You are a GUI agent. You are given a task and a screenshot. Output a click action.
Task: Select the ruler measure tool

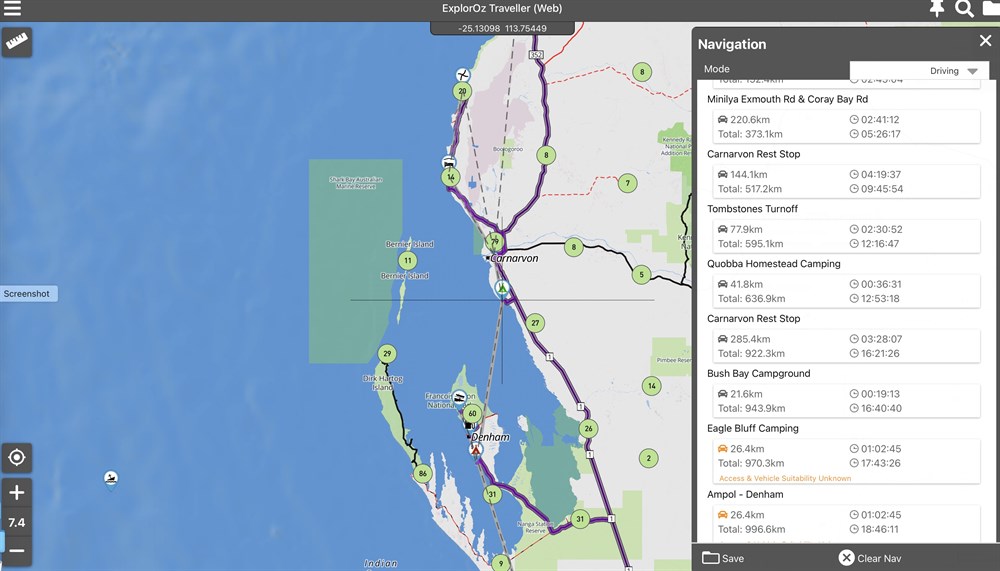[18, 41]
